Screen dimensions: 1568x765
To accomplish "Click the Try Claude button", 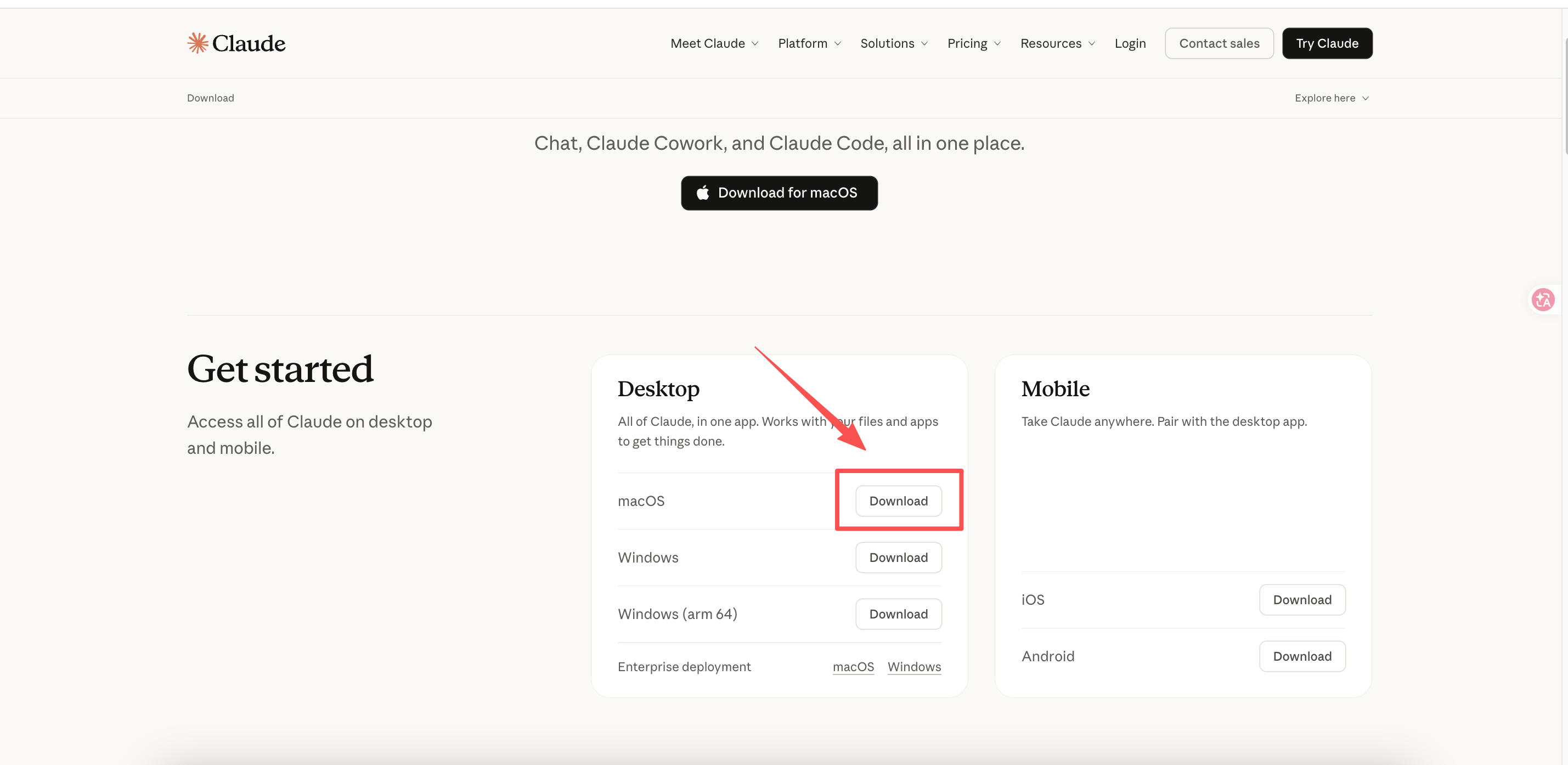I will [1327, 44].
